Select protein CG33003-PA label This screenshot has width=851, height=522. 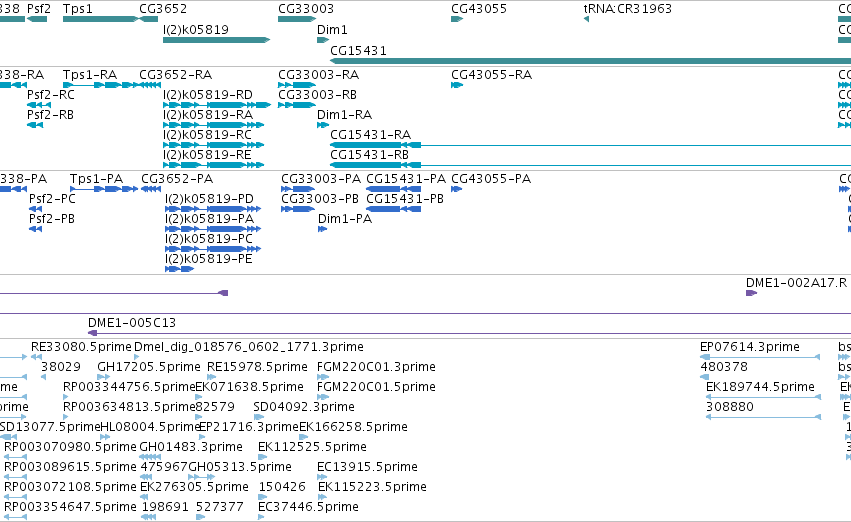click(x=321, y=179)
